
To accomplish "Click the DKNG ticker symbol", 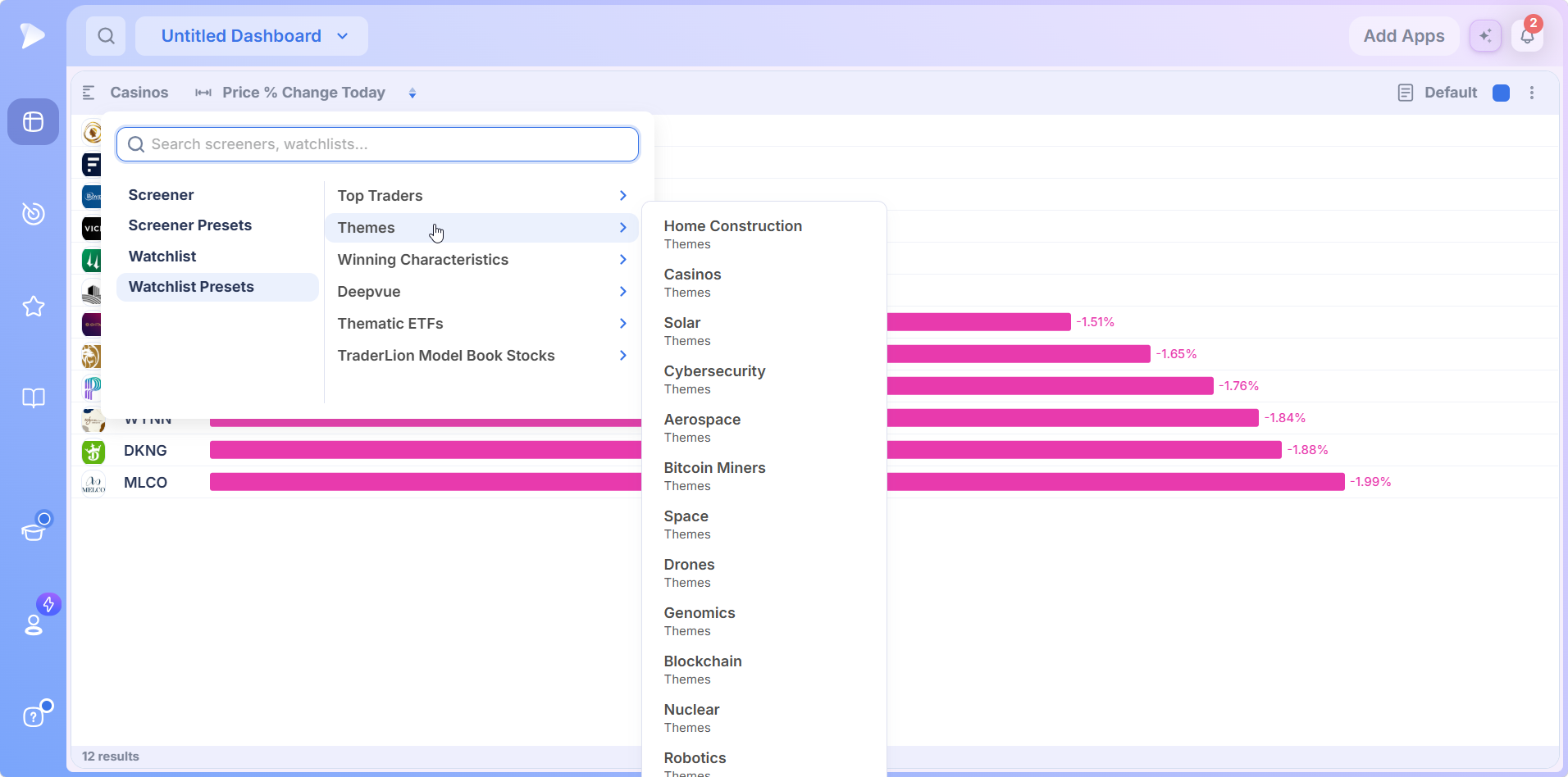I will coord(145,451).
